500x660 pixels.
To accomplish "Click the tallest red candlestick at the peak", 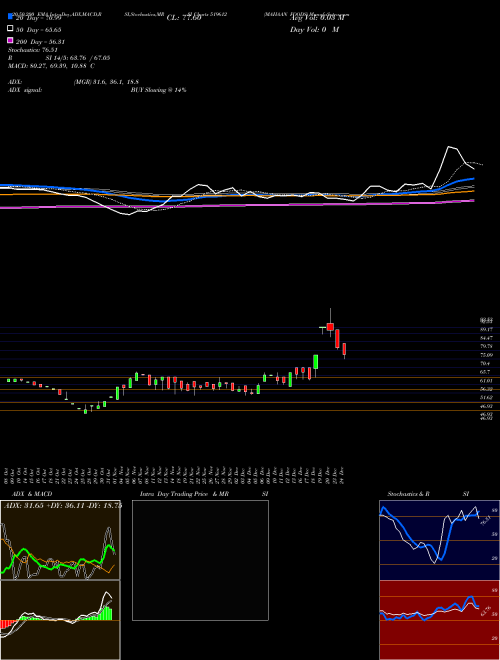I will click(x=330, y=326).
